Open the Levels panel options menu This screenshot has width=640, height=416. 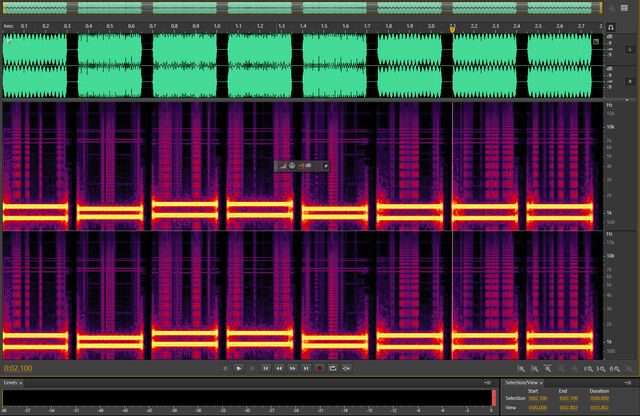point(487,383)
